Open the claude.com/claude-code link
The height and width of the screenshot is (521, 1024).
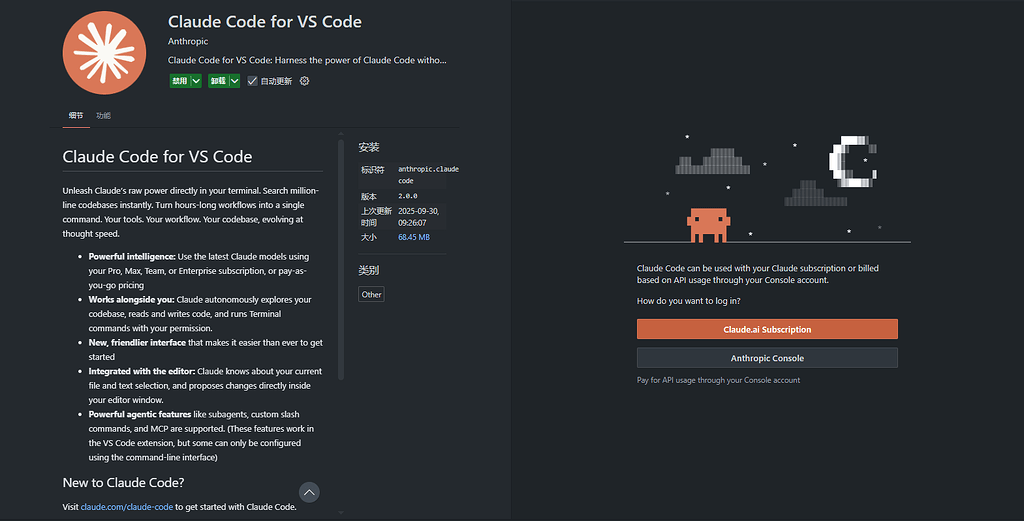coord(127,507)
